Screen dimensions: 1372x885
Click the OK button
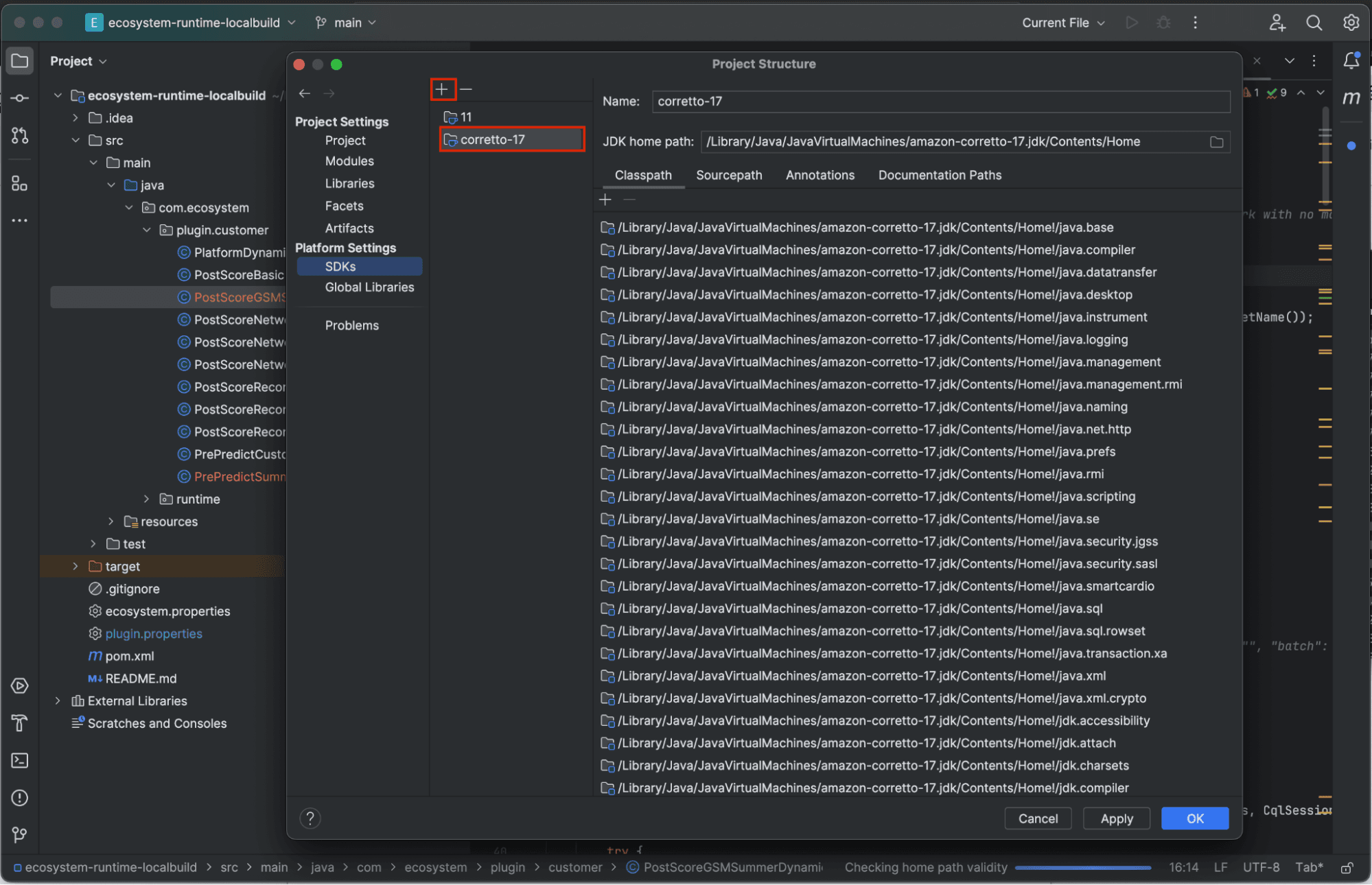coord(1195,818)
